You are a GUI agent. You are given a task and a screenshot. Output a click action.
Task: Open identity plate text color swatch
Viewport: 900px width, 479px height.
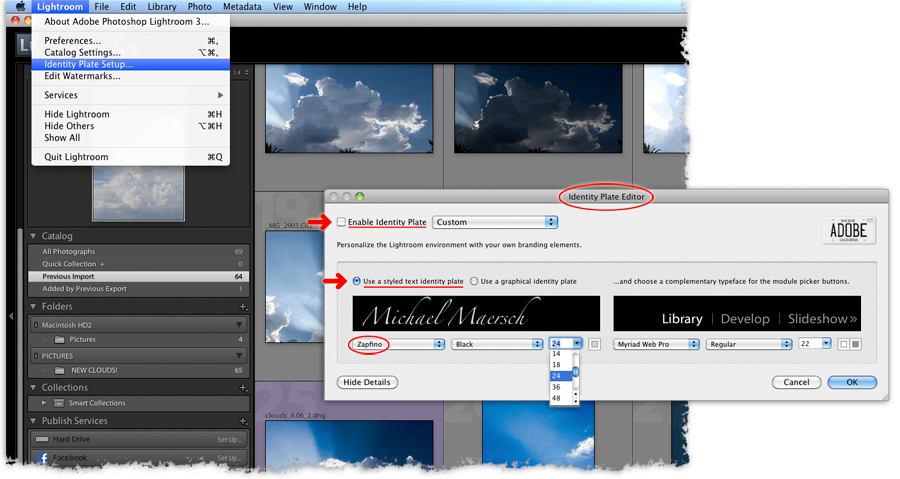point(595,344)
